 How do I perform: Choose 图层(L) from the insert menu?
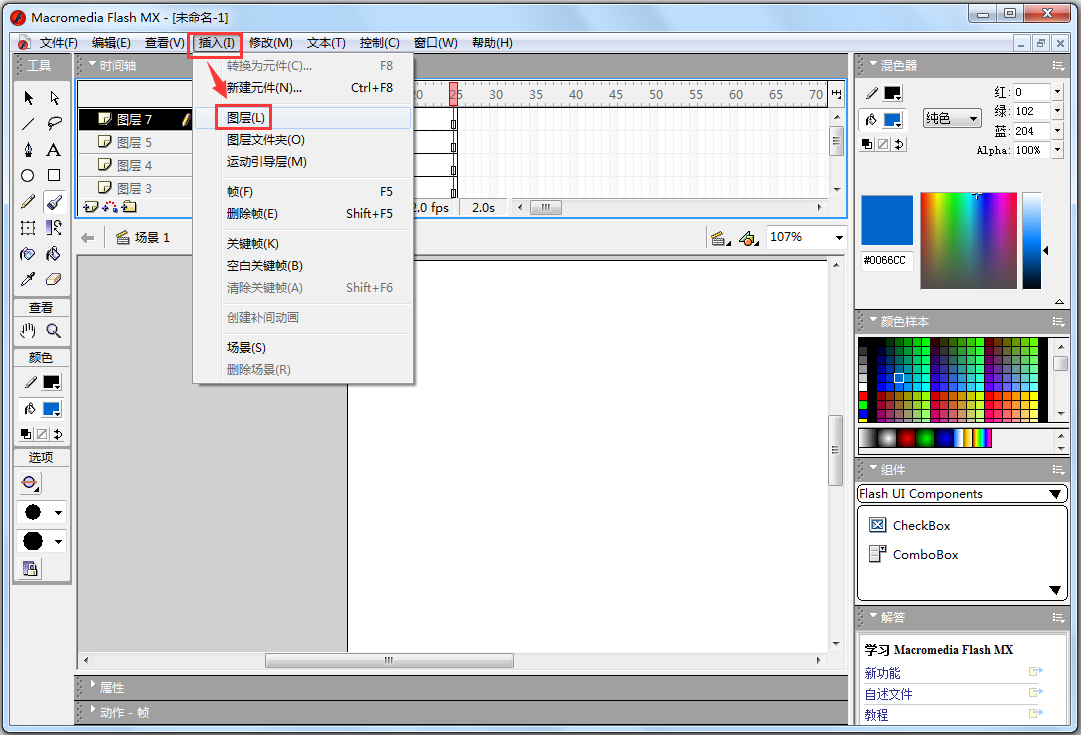(x=303, y=118)
